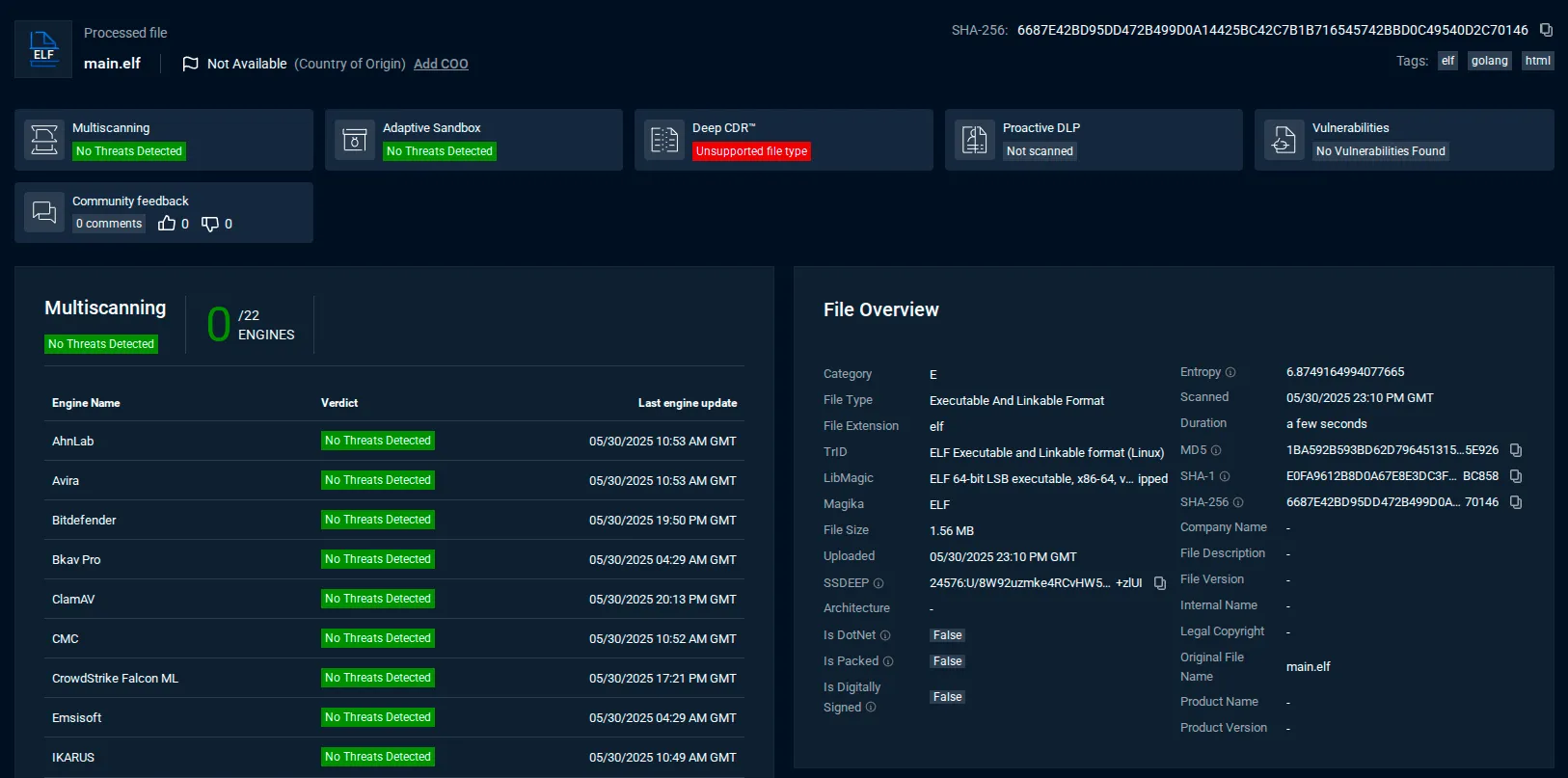Open the Adaptive Sandbox card icon
Image resolution: width=1568 pixels, height=778 pixels.
[355, 140]
